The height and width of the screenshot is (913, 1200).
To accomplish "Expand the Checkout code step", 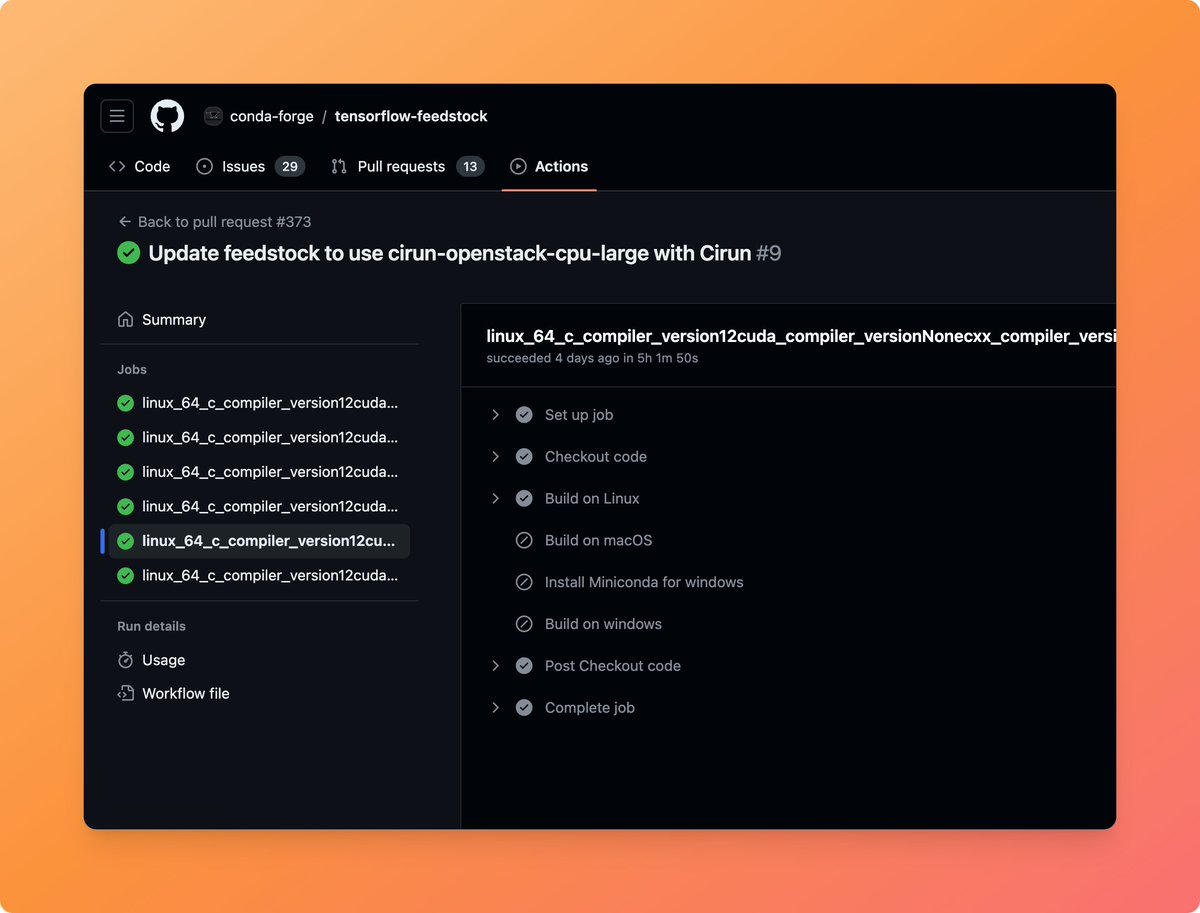I will pos(495,456).
